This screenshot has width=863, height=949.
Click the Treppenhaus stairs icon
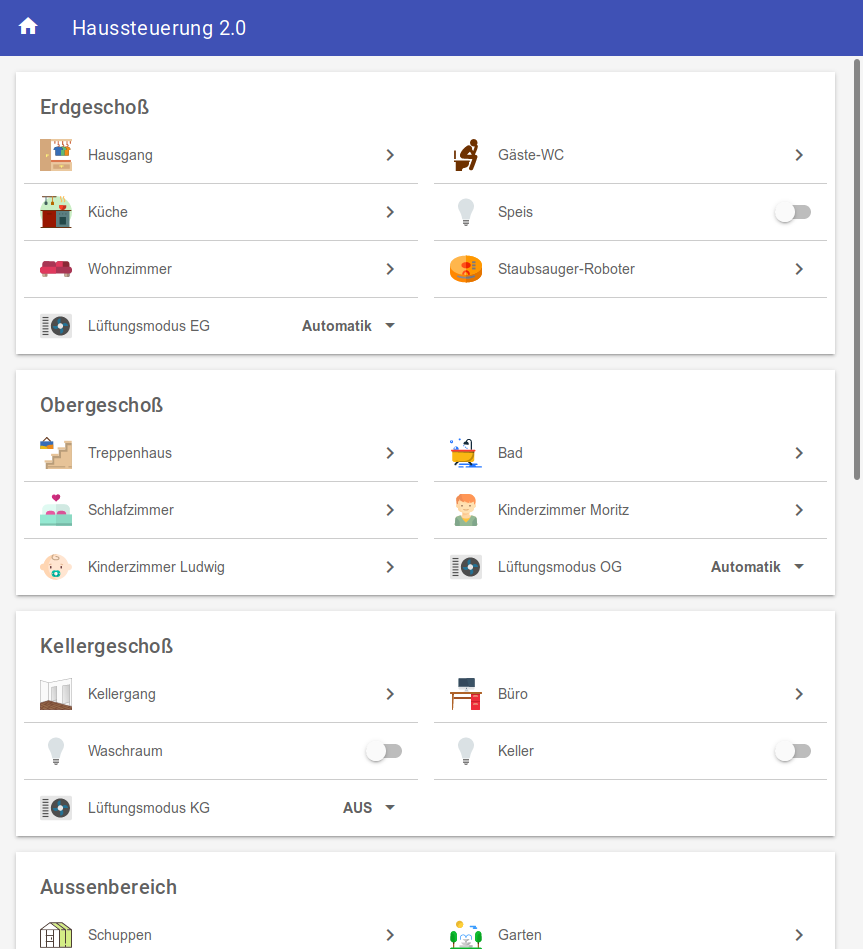56,453
